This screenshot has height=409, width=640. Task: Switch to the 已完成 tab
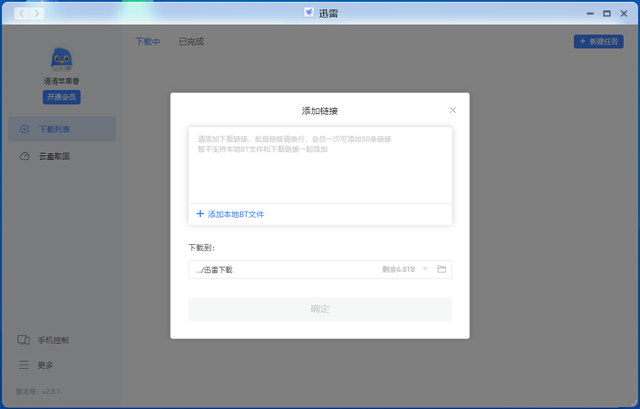point(191,42)
